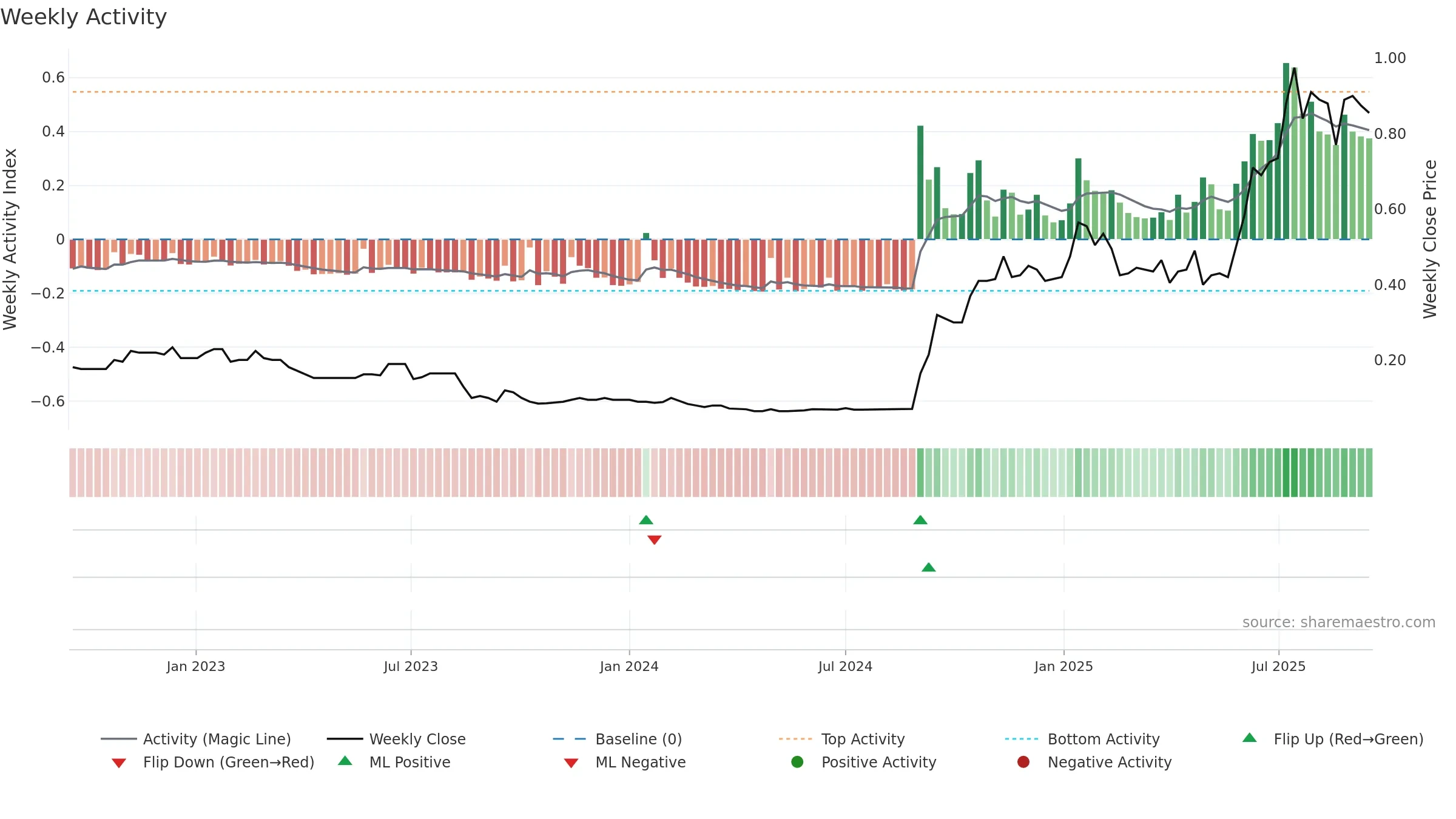Click the 1.00 right axis tick label

click(1390, 58)
